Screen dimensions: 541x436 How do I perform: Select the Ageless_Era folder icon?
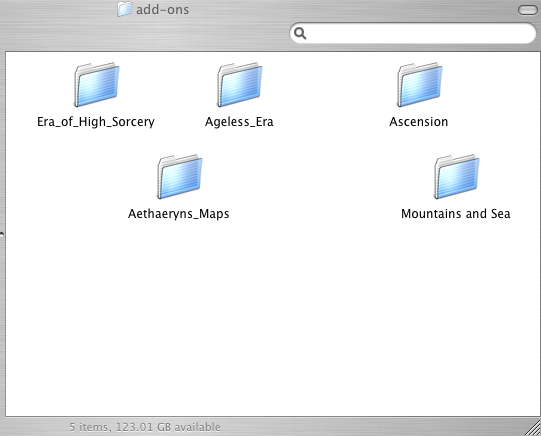[239, 85]
